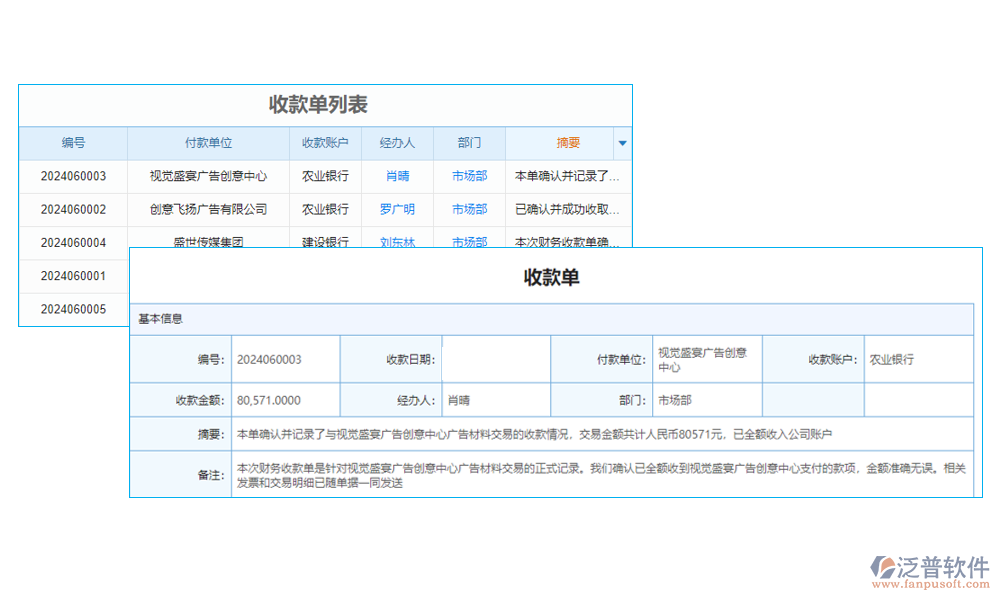Select operator 肖晴 in the list
The height and width of the screenshot is (600, 1000).
(397, 176)
